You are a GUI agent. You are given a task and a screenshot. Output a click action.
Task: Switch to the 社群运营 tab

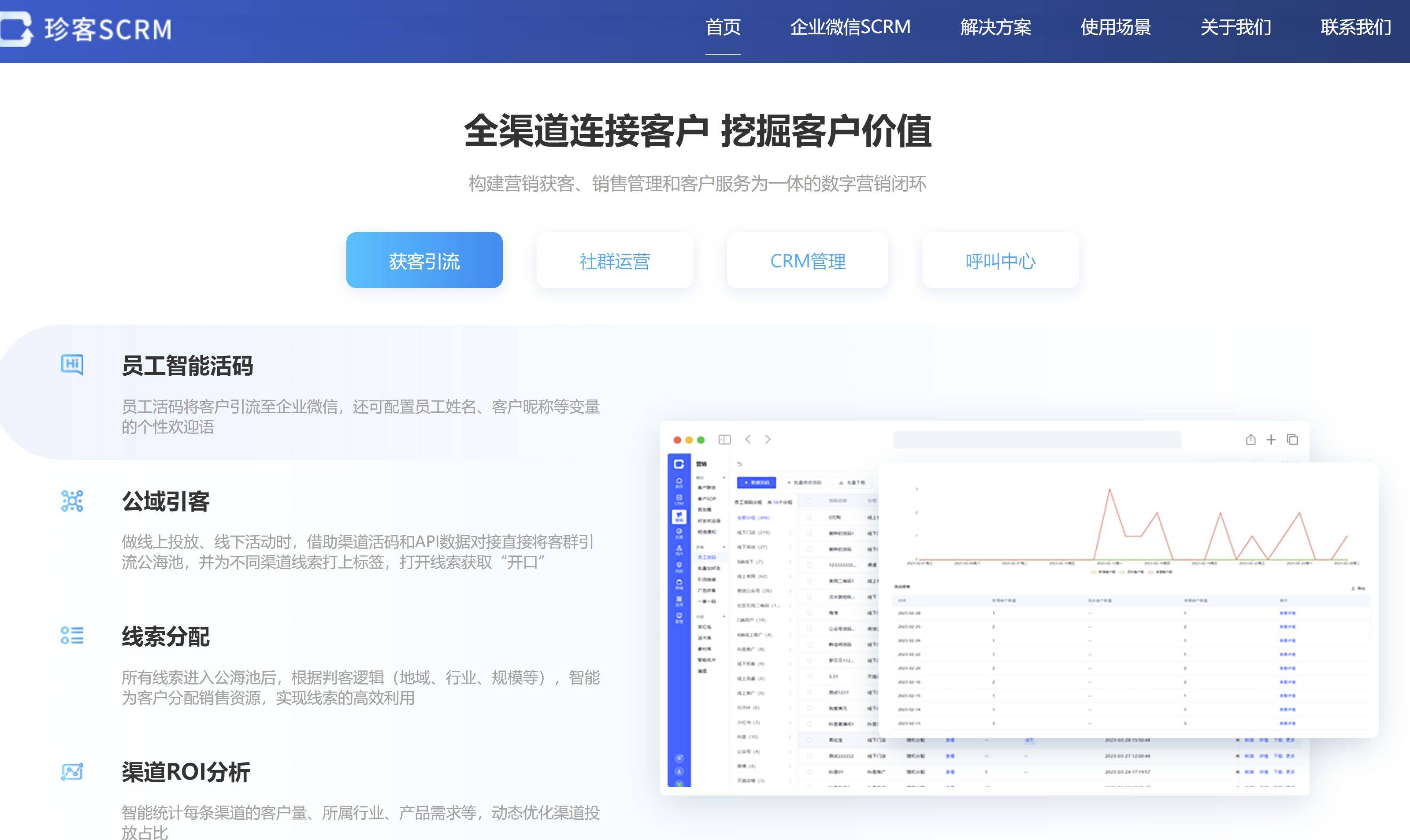tap(615, 260)
